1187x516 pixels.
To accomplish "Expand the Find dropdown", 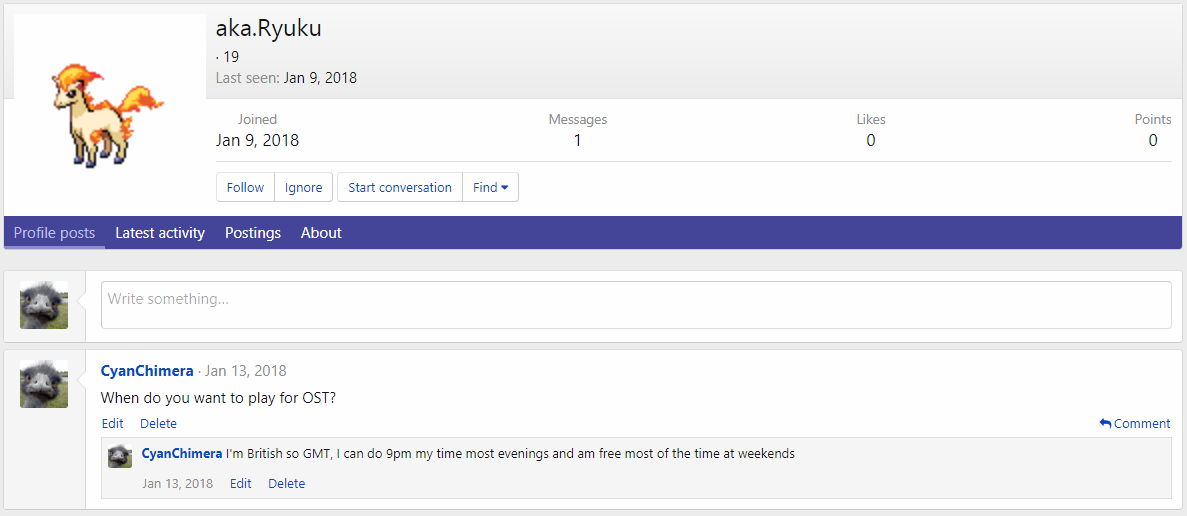I will click(x=490, y=187).
